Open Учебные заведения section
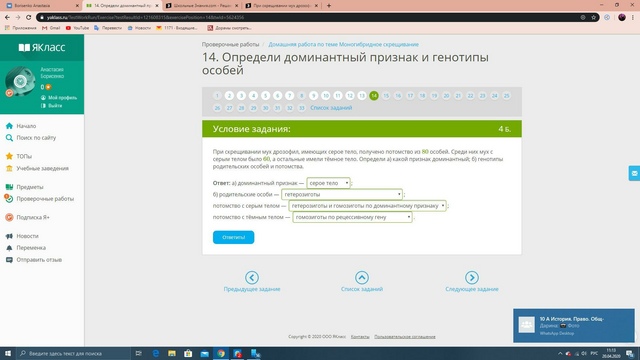Image resolution: width=640 pixels, height=360 pixels. (x=42, y=168)
